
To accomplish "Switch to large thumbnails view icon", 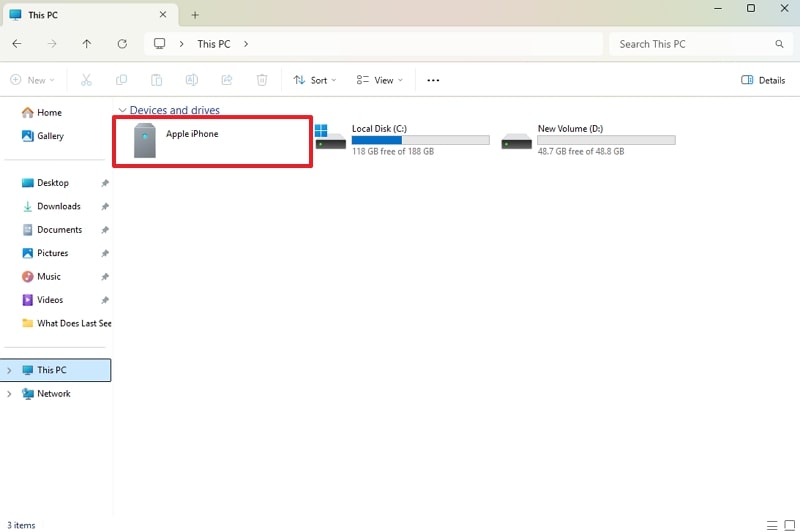I will tap(789, 525).
